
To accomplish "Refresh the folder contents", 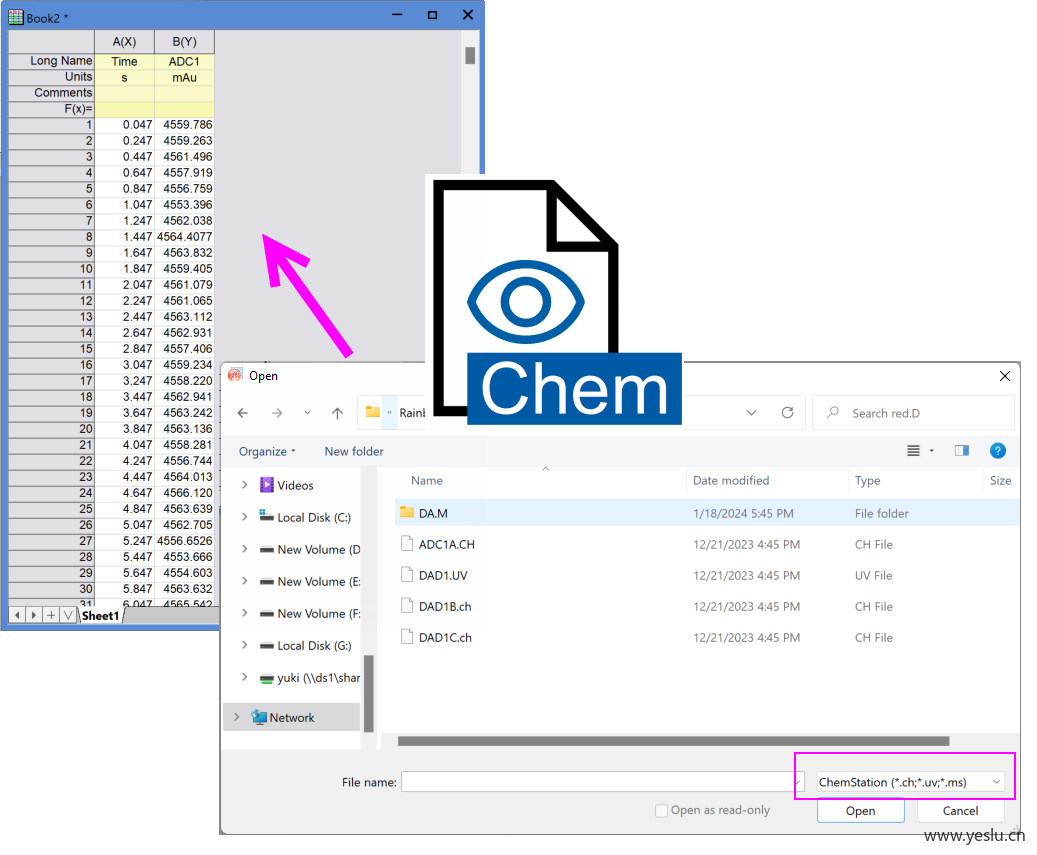I will click(x=787, y=413).
